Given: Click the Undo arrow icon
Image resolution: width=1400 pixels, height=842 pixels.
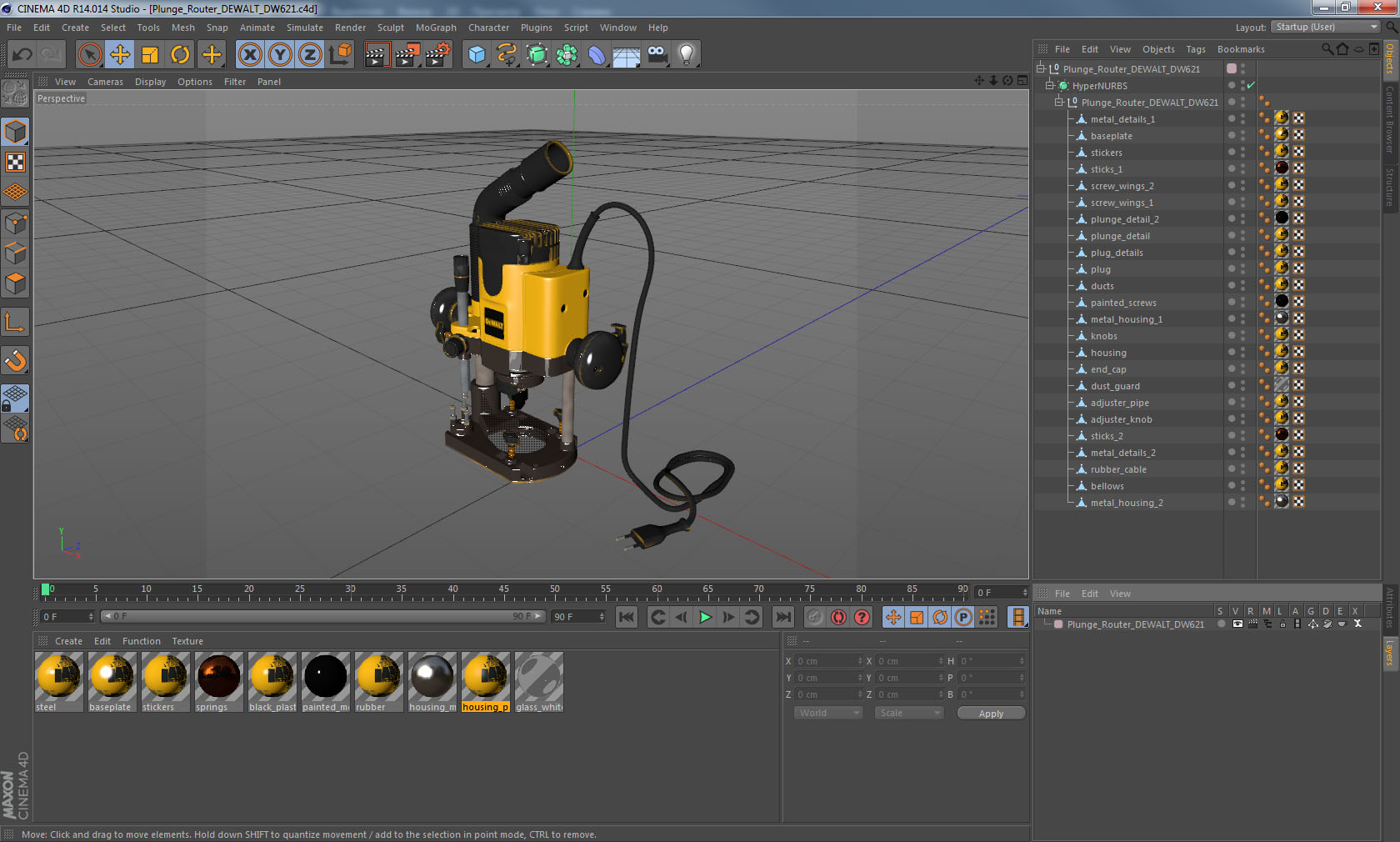Looking at the screenshot, I should (22, 55).
